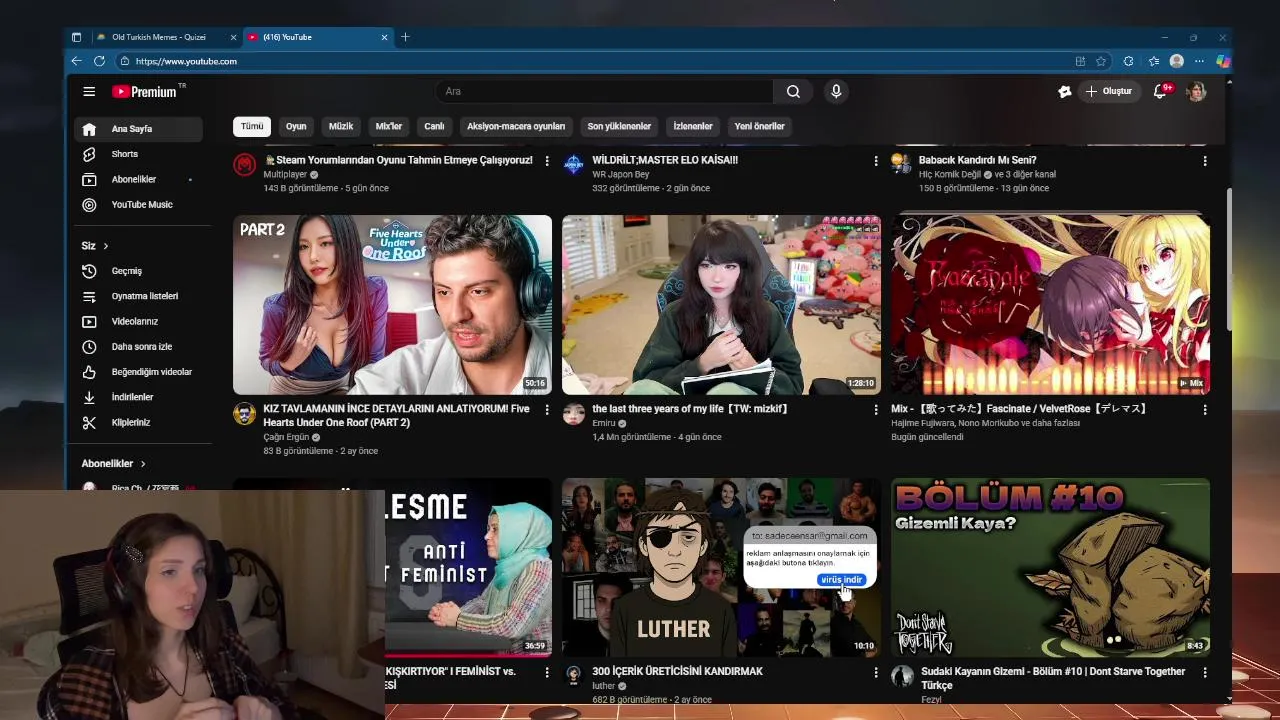
Task: Click the Ara search field
Action: click(x=604, y=91)
